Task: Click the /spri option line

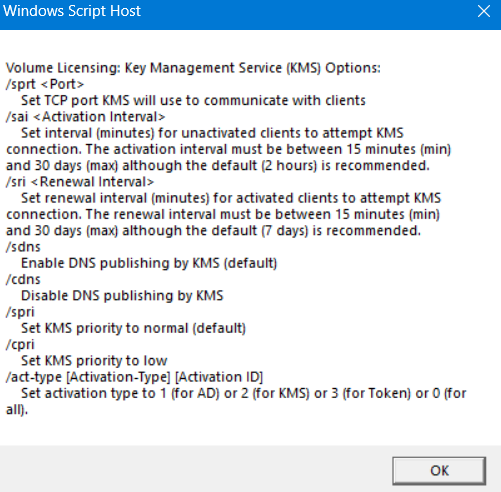Action: pos(20,312)
